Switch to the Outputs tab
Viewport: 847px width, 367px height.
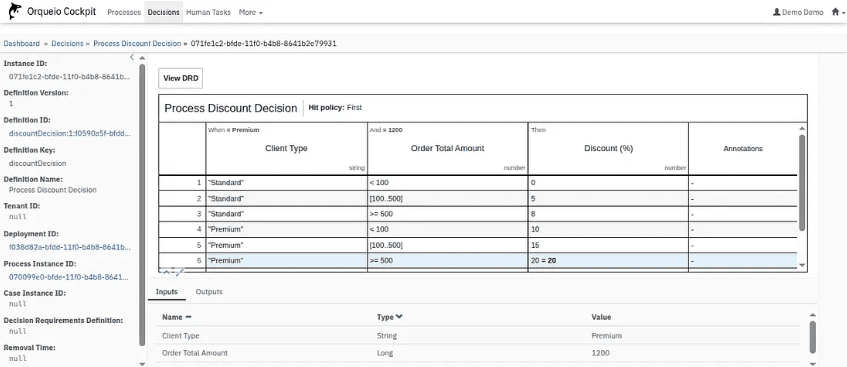click(209, 292)
